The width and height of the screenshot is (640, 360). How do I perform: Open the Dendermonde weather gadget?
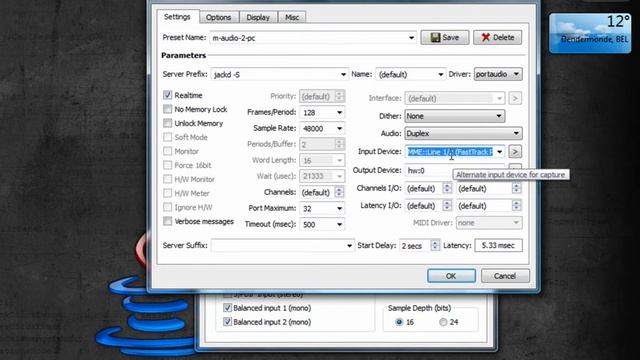tap(590, 33)
